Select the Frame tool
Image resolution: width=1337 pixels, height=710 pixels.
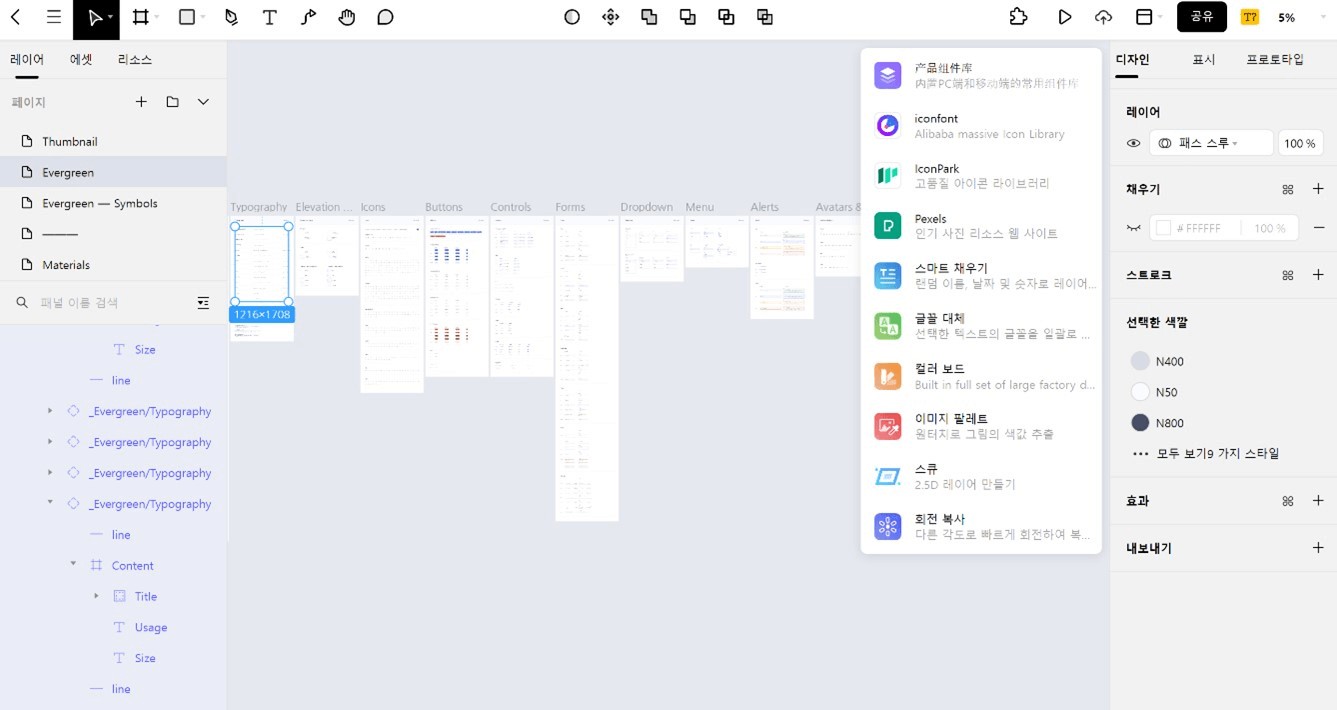click(x=140, y=18)
